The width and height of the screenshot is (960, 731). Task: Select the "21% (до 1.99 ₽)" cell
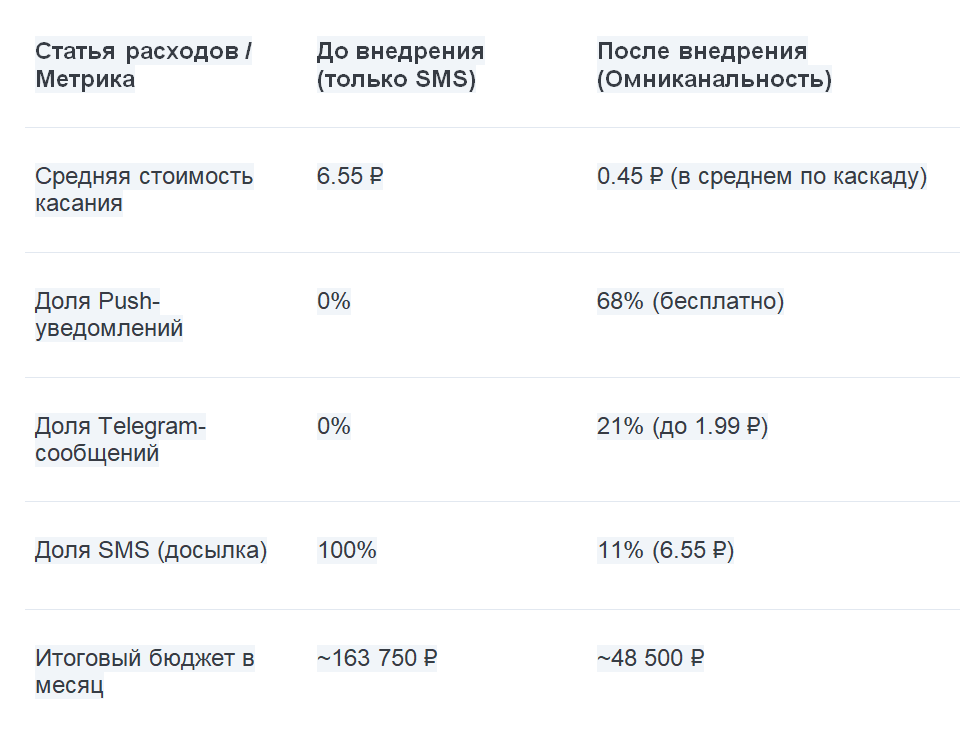tap(682, 427)
